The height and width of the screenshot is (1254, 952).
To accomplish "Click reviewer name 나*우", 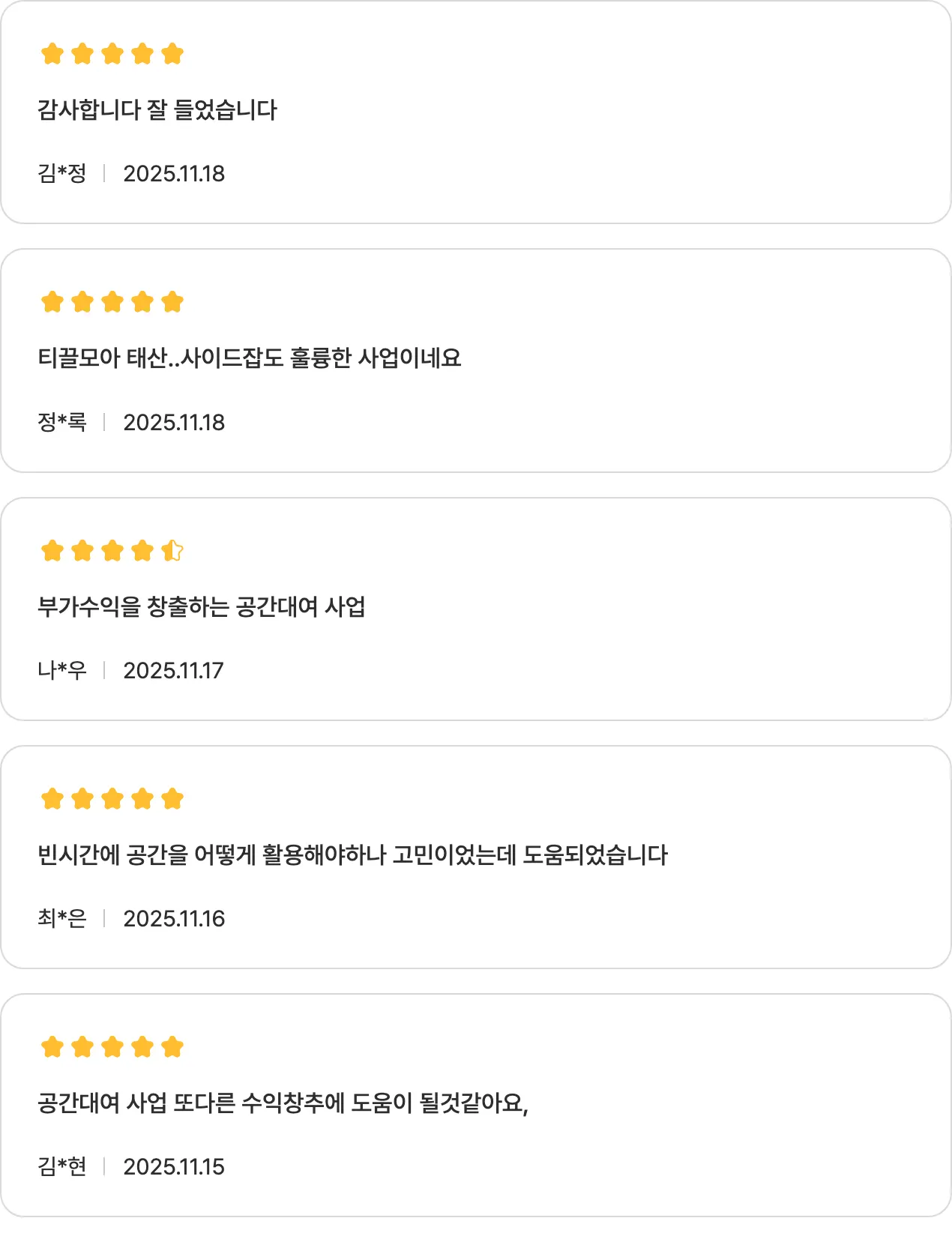I will pyautogui.click(x=62, y=670).
